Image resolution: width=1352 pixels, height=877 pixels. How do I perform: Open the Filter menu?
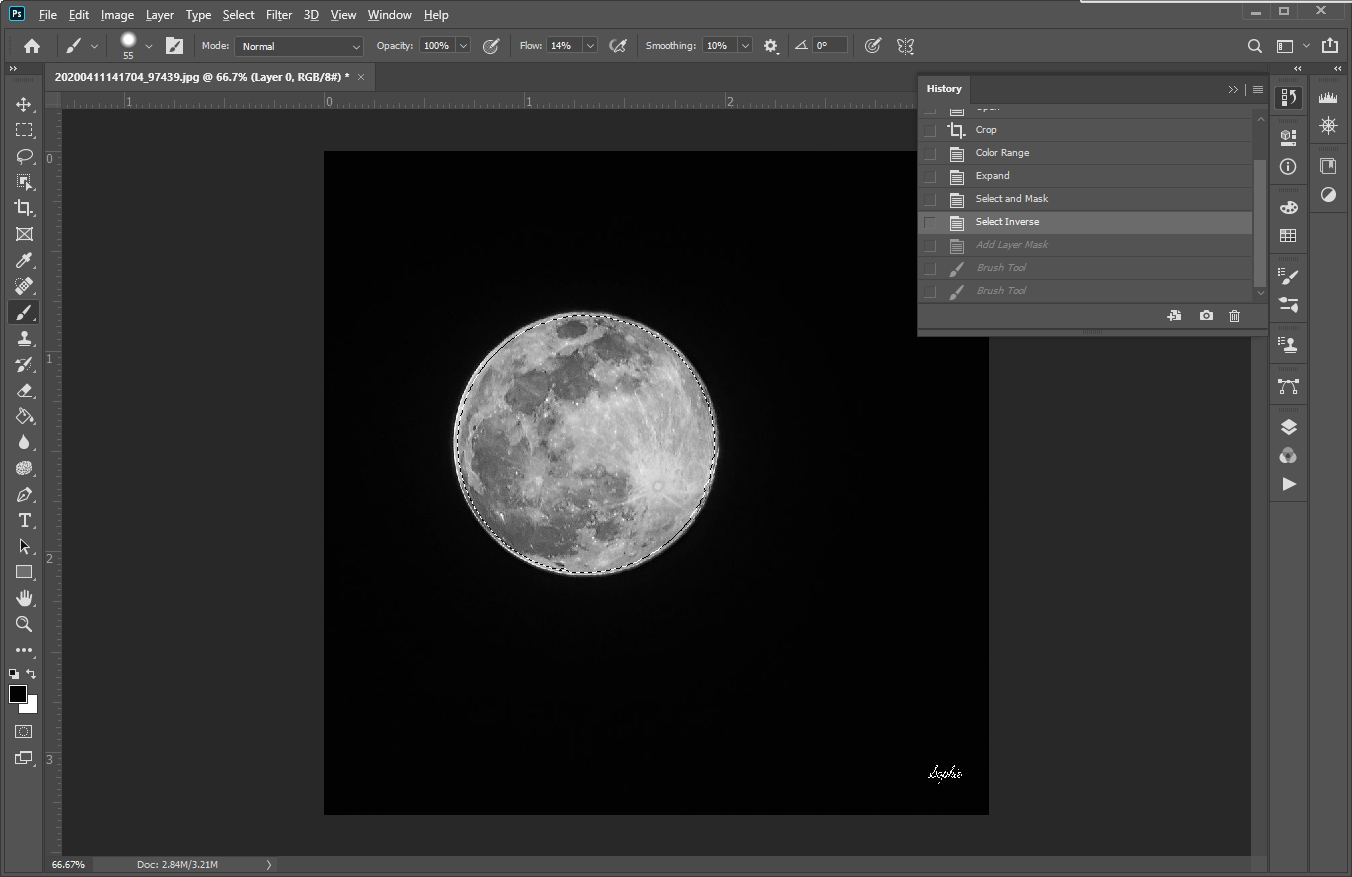pyautogui.click(x=279, y=15)
